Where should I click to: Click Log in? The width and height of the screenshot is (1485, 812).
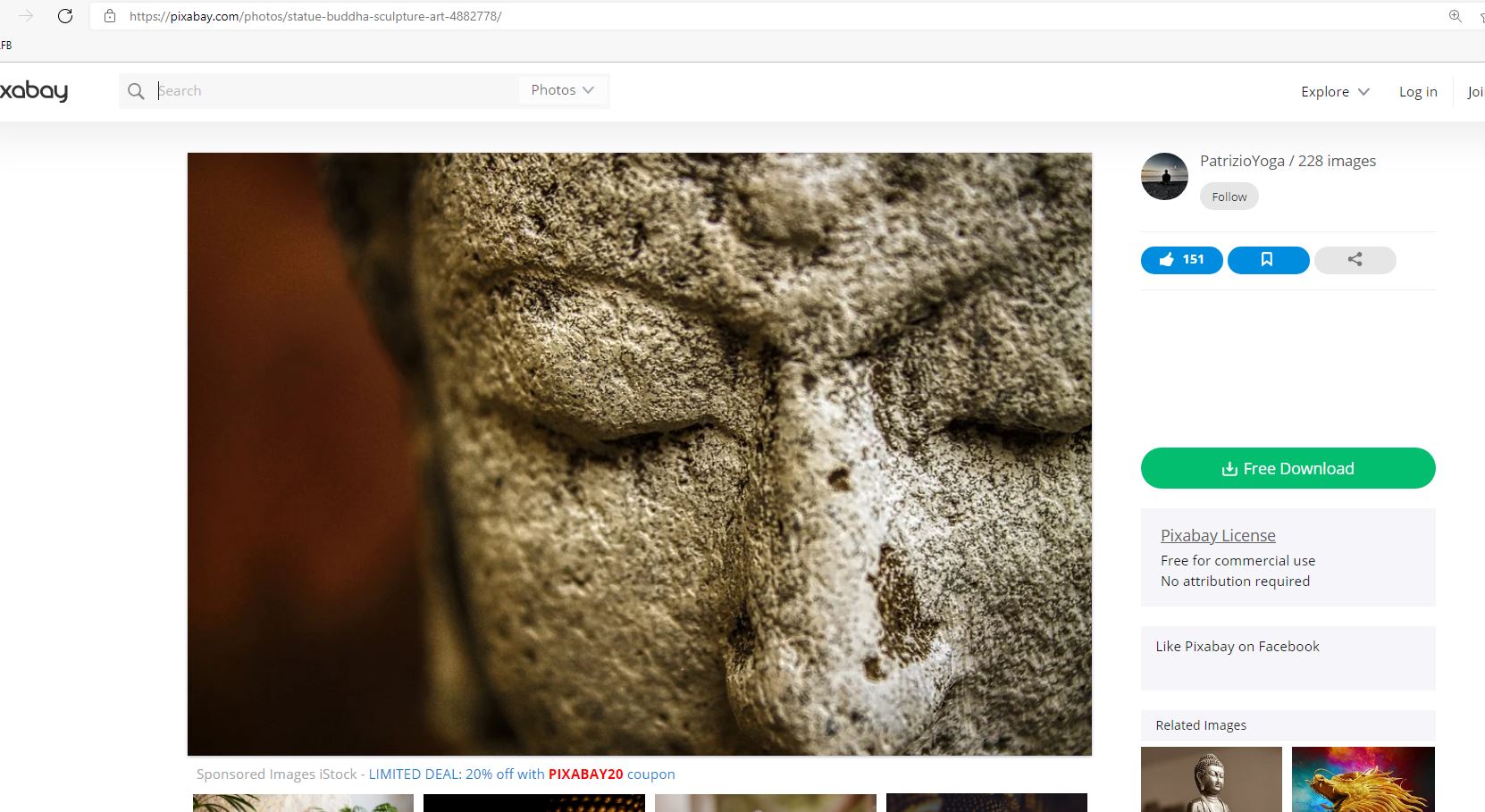click(x=1418, y=91)
